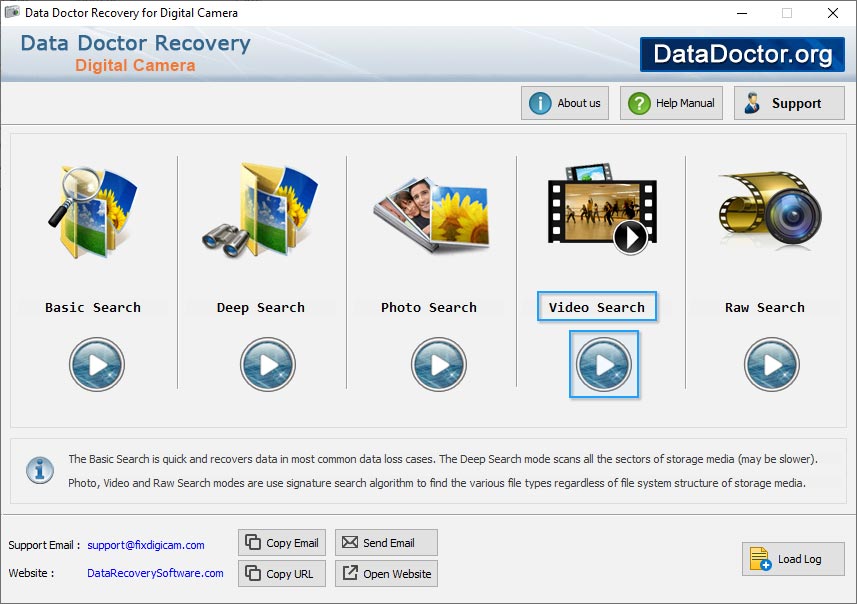Launch Photo Search using its play button
This screenshot has width=857, height=604.
(x=439, y=364)
